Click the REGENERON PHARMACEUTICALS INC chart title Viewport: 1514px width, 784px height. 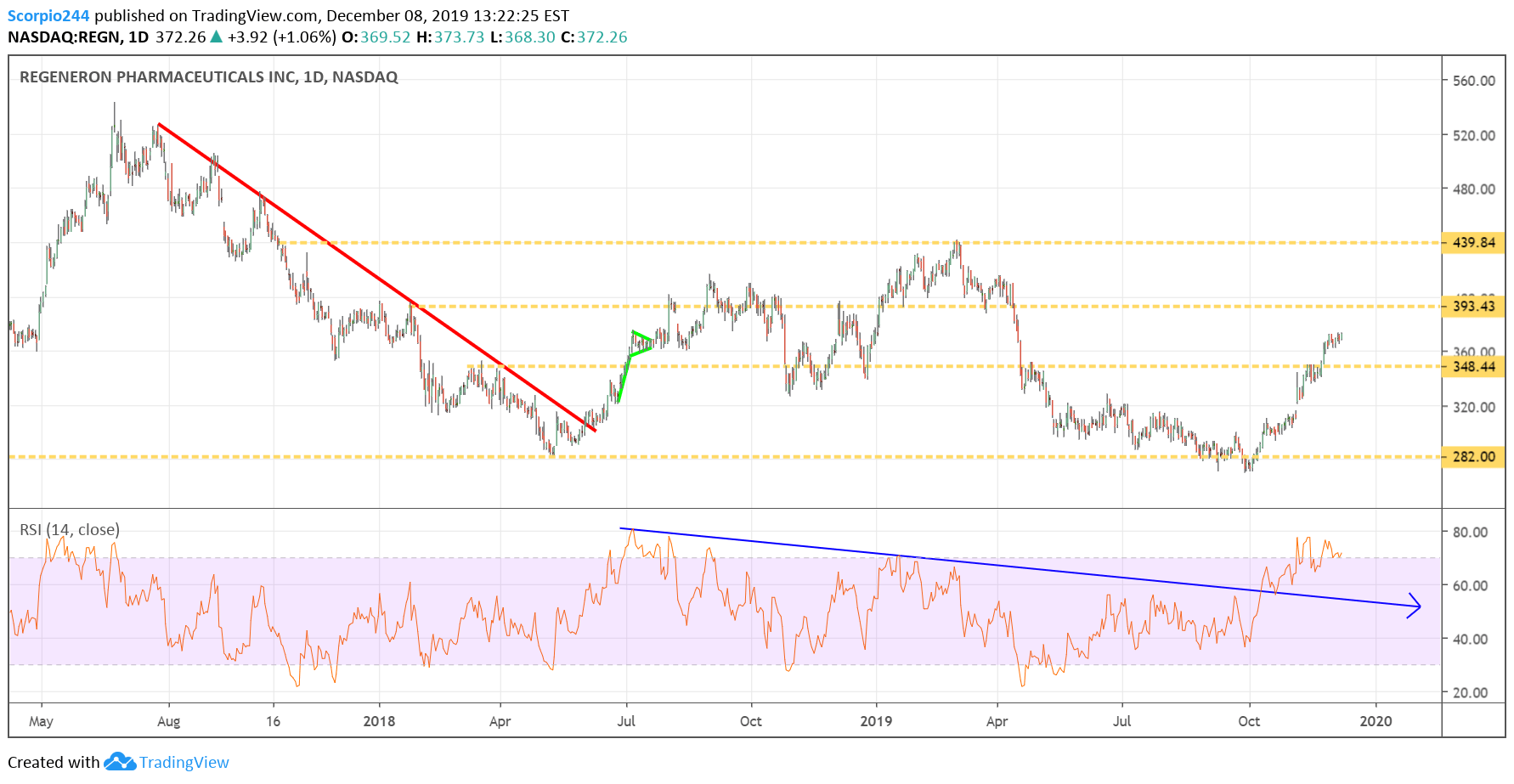pos(209,77)
